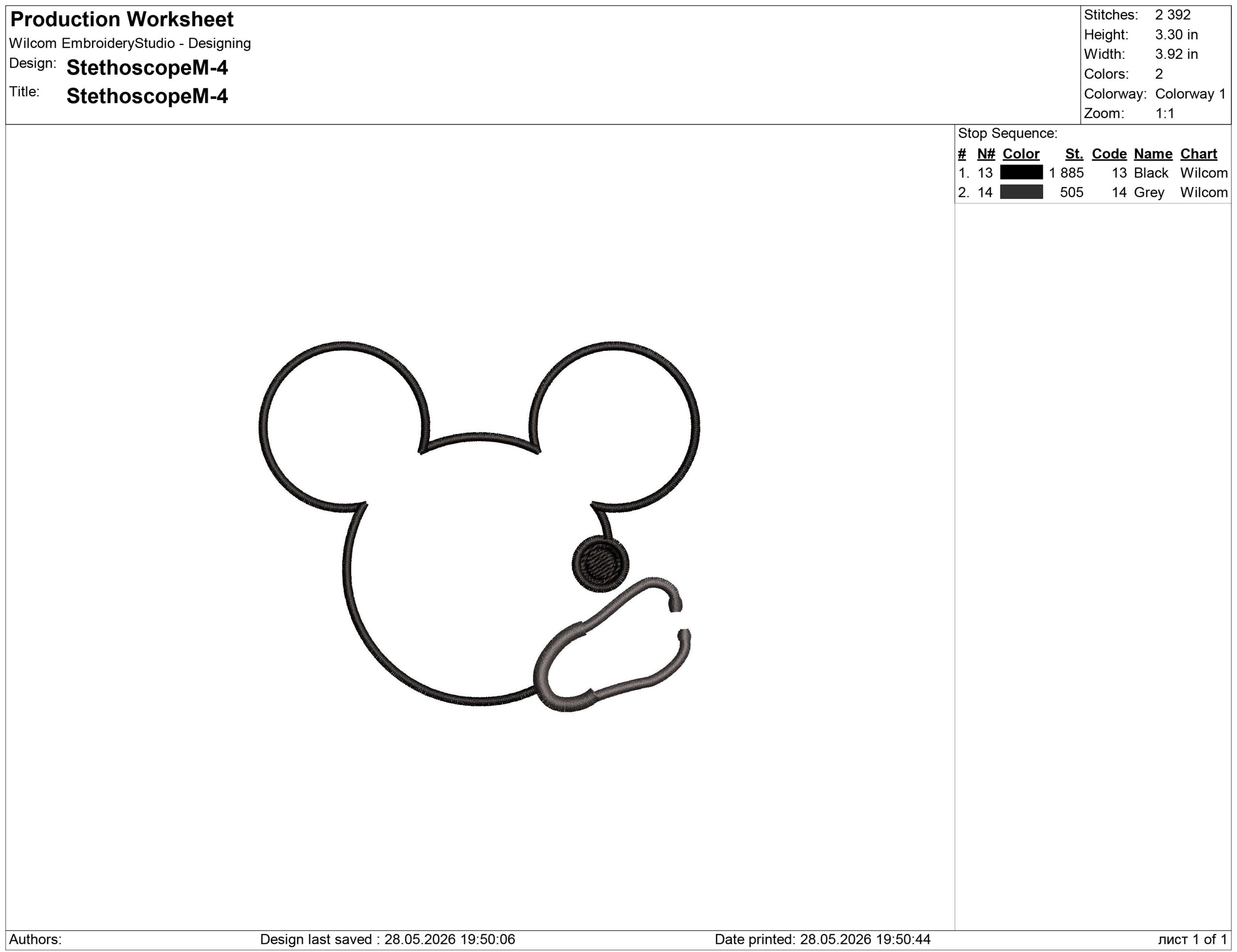The width and height of the screenshot is (1237, 952).
Task: Click the St. column header
Action: coord(1074,154)
